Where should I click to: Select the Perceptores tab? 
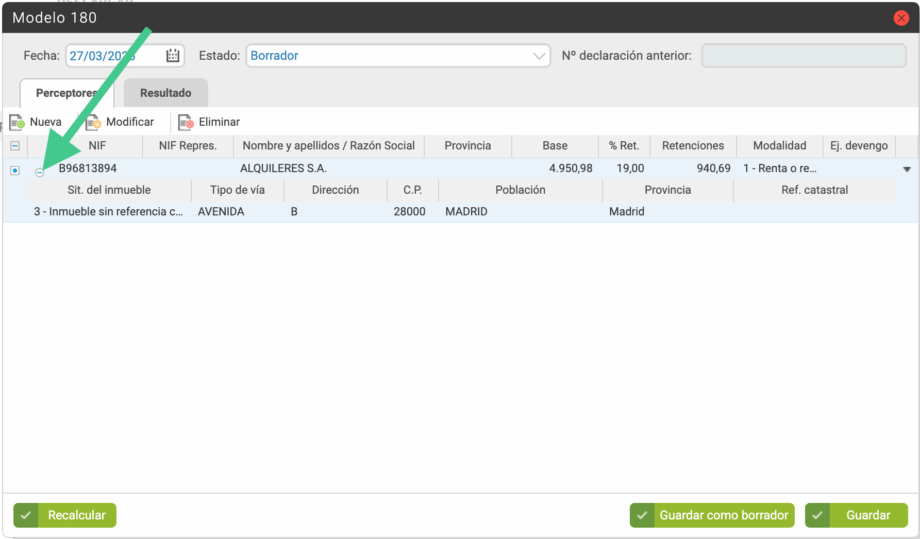(x=66, y=93)
